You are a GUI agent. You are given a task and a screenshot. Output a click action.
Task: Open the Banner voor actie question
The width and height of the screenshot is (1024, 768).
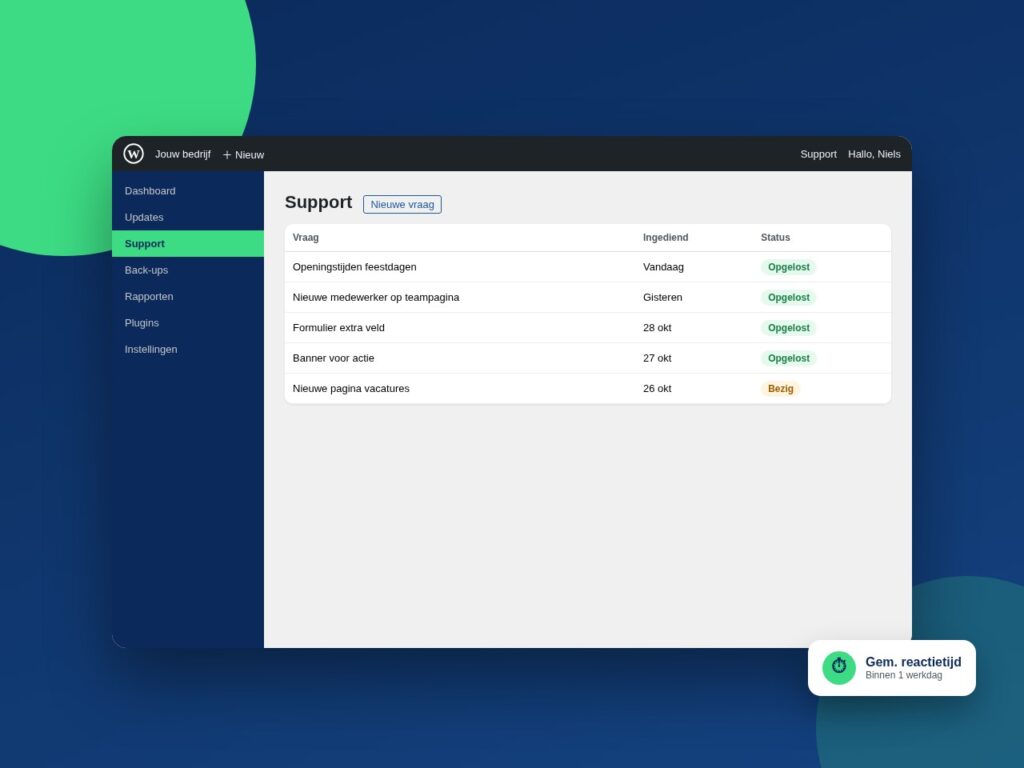tap(334, 358)
